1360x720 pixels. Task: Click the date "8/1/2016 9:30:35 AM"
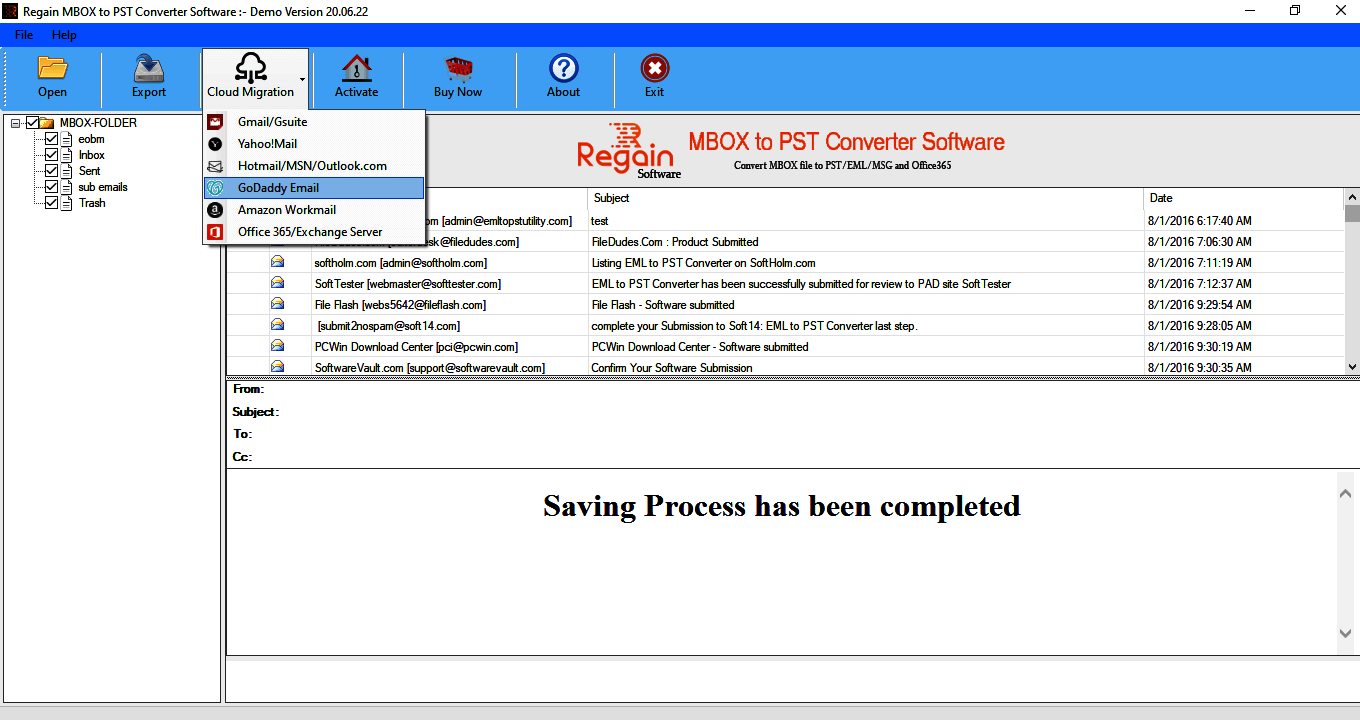click(x=1200, y=368)
